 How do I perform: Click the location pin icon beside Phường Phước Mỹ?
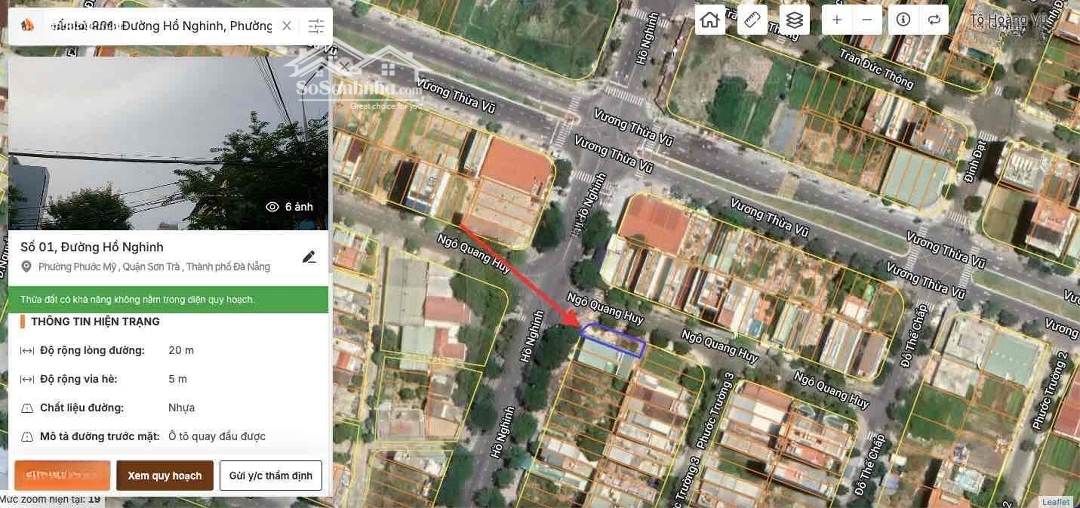coord(26,267)
